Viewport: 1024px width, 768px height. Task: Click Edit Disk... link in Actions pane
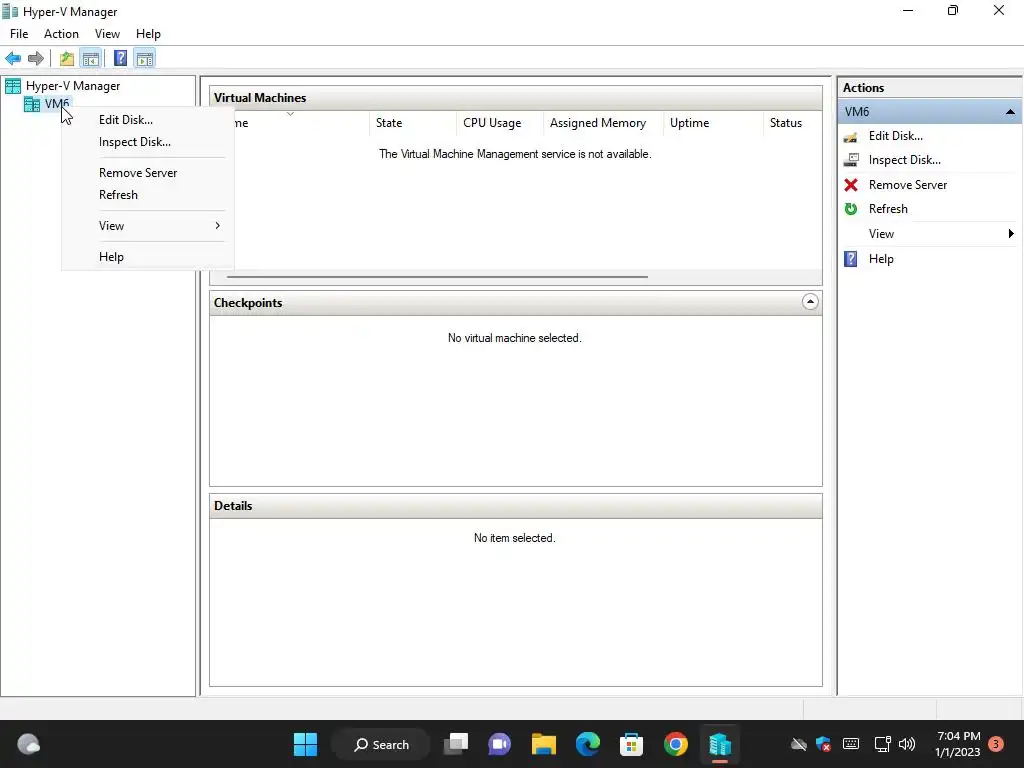pos(896,136)
